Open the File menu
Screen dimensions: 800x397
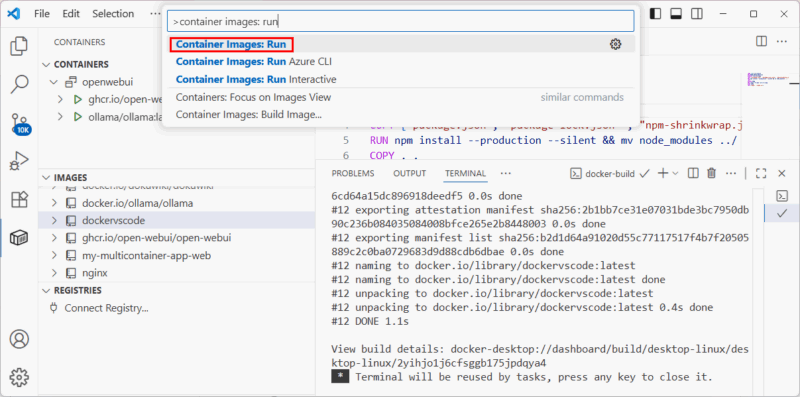tap(42, 14)
